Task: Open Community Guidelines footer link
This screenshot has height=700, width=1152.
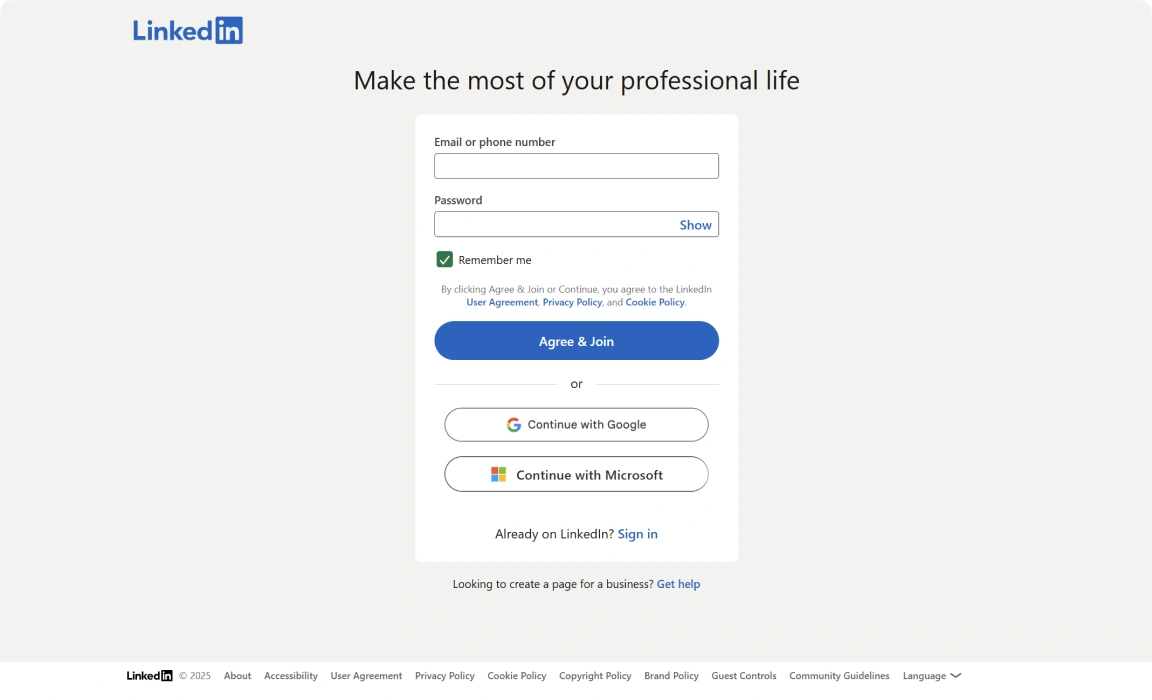Action: coord(839,676)
